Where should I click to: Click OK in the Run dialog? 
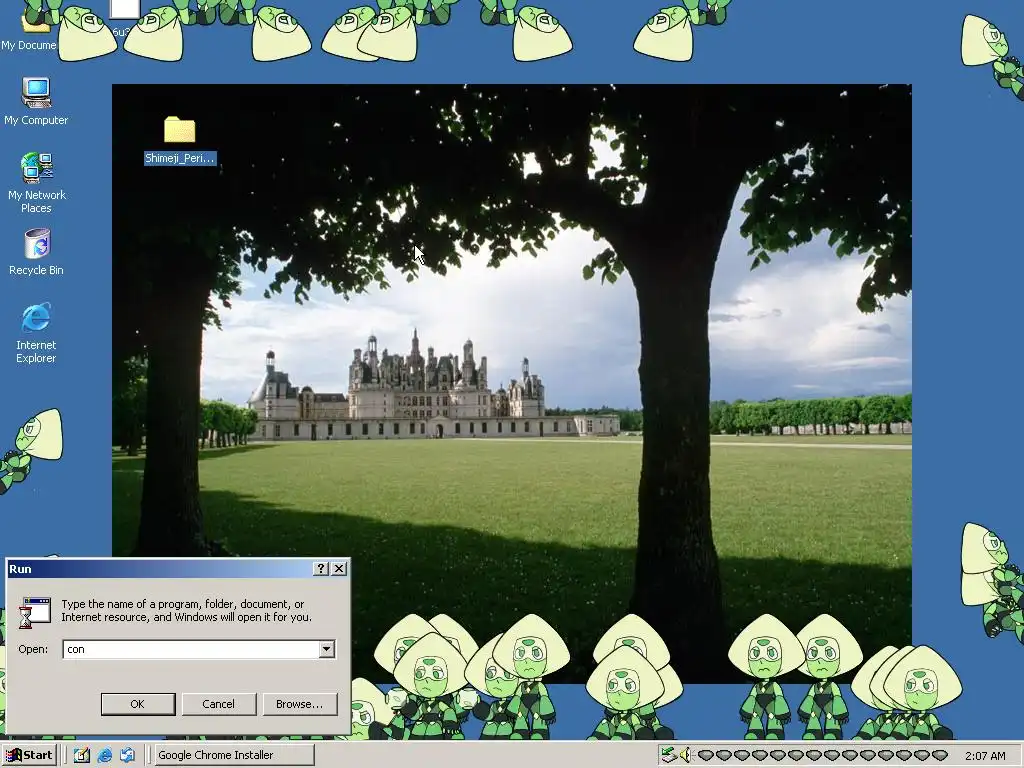coord(138,704)
